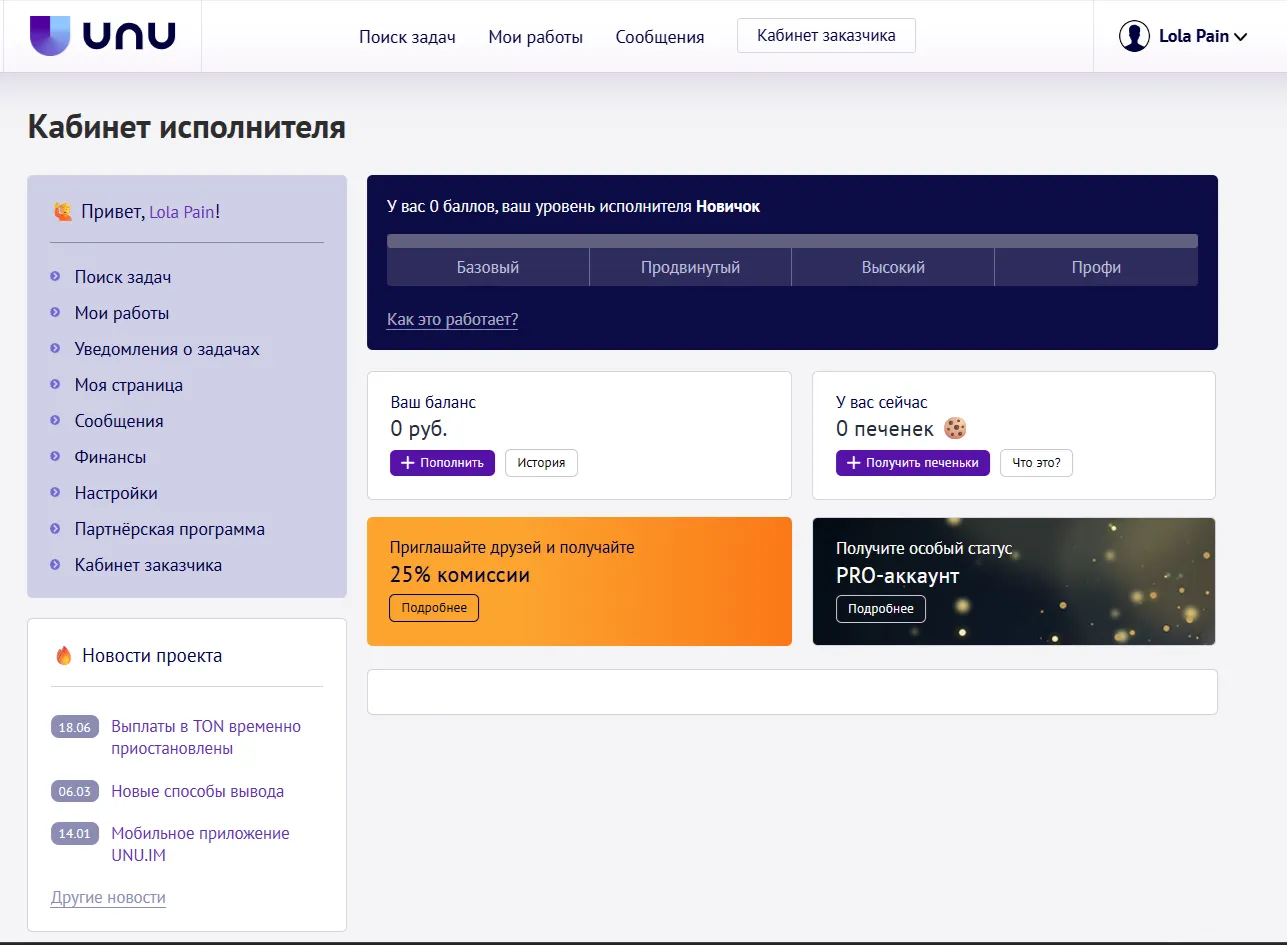Open Сообщения in the sidebar menu
Screen dimensions: 1287x945
pos(119,421)
